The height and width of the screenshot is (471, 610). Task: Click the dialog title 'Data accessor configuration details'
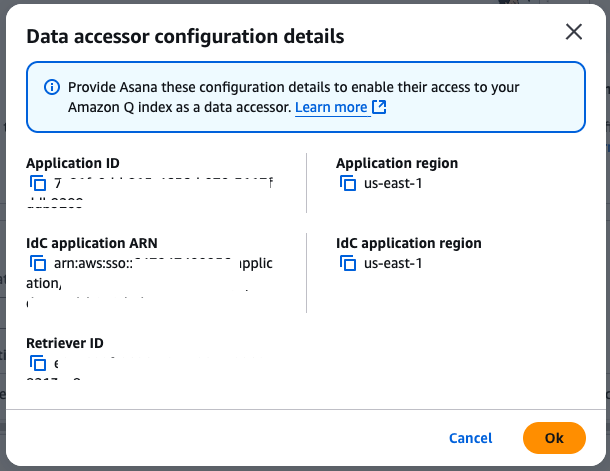(185, 37)
